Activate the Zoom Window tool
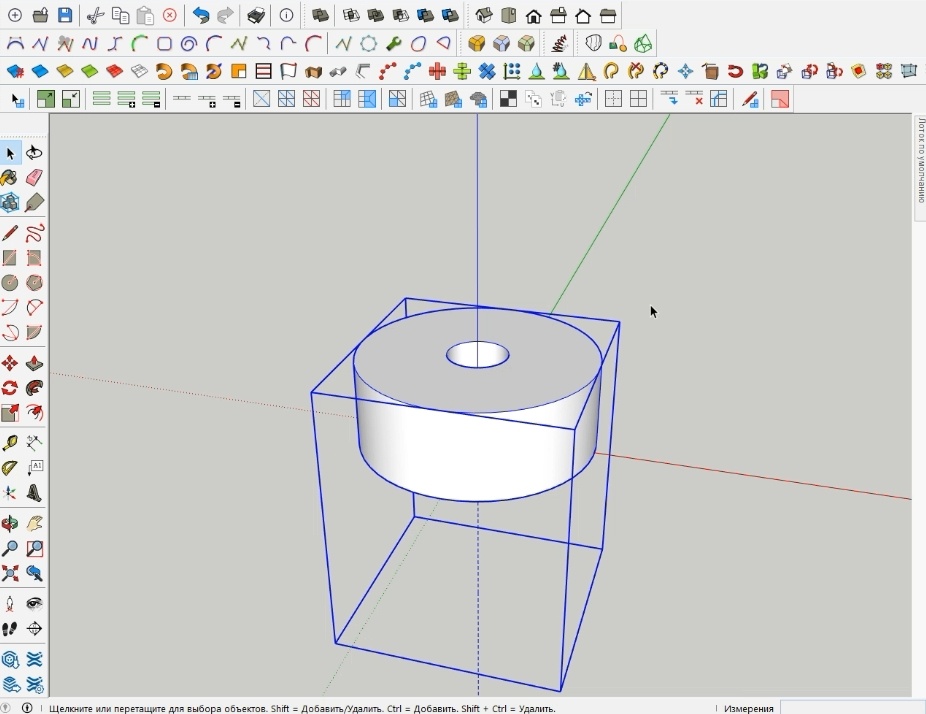The width and height of the screenshot is (926, 714). coord(34,548)
